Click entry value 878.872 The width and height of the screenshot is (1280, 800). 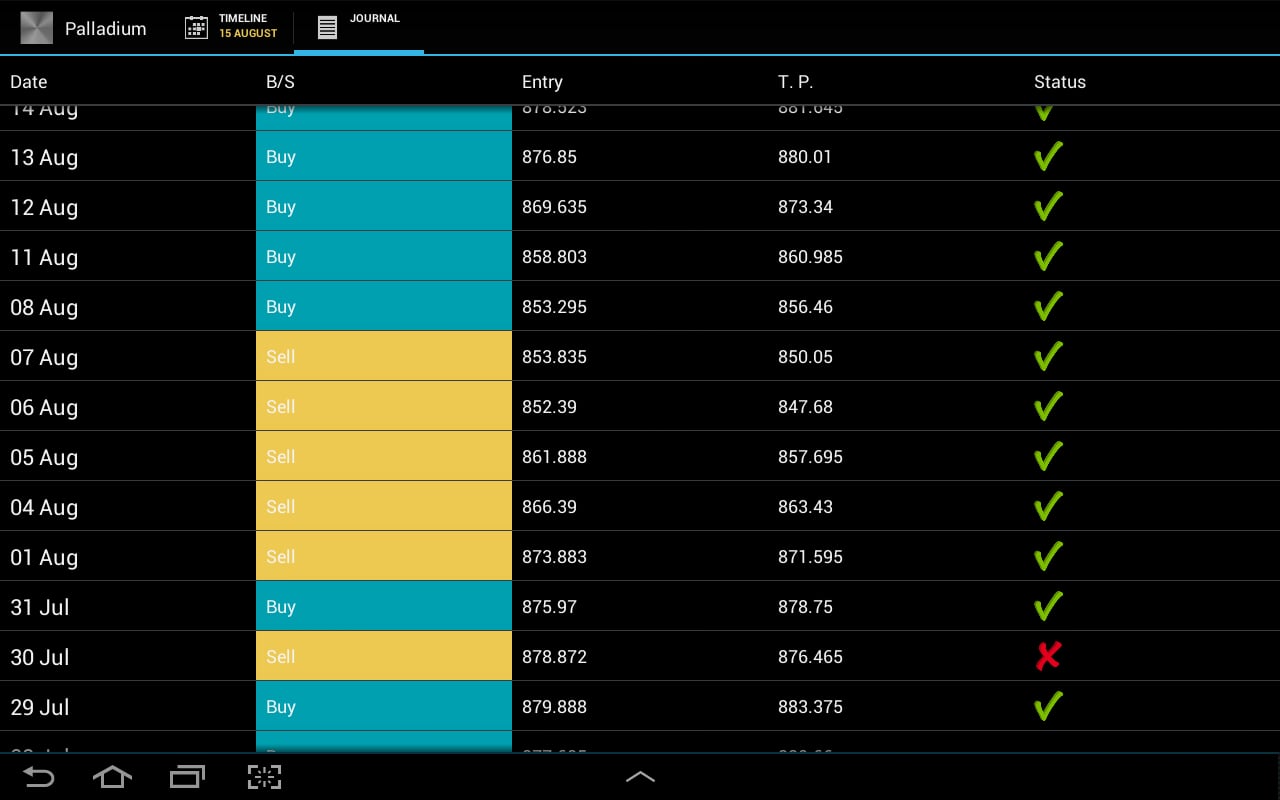pos(554,657)
